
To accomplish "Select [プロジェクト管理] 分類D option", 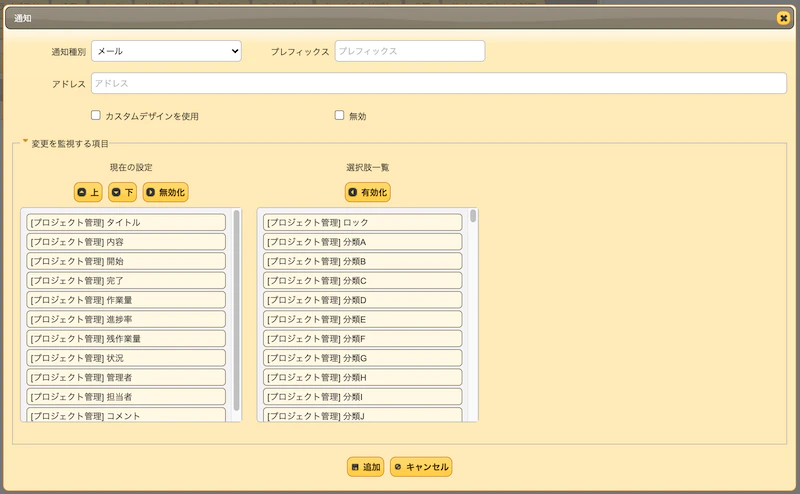I will click(x=363, y=300).
